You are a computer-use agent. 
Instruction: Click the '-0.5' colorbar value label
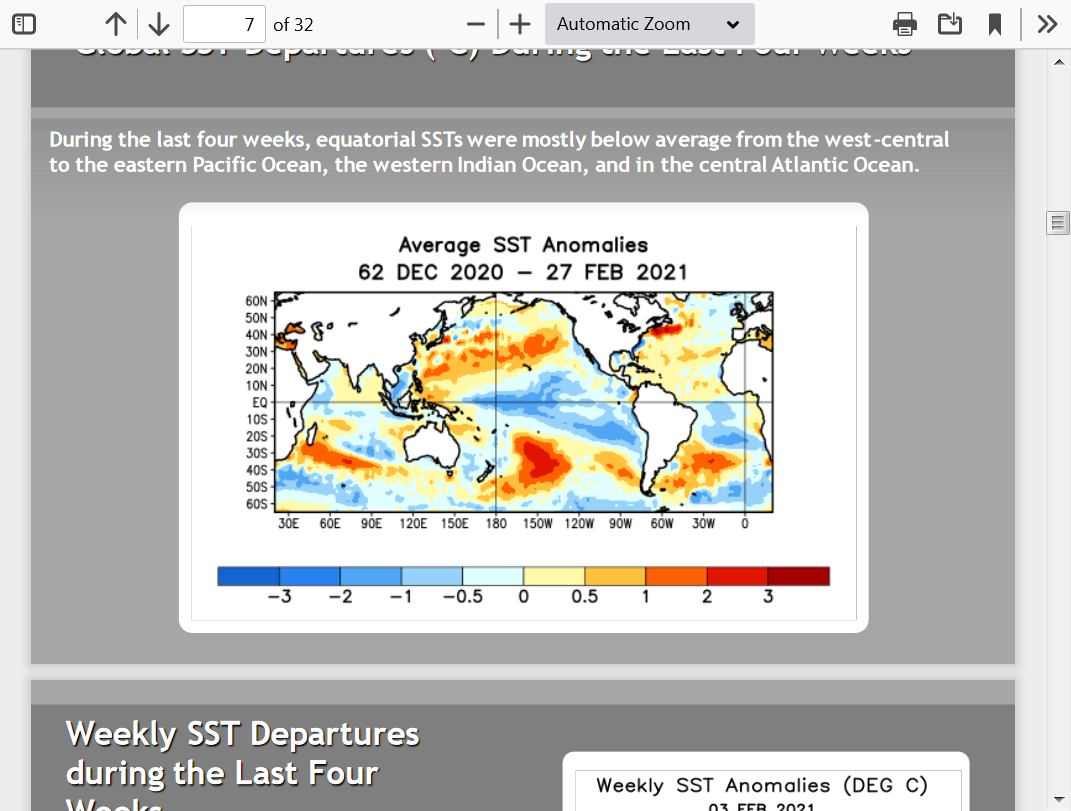[x=462, y=596]
